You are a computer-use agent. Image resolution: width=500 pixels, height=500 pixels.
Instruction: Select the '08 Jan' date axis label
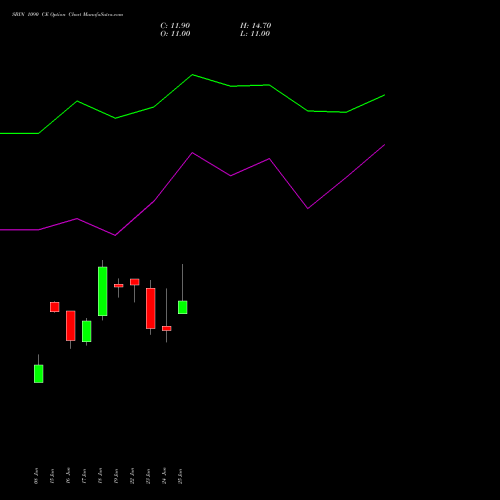point(36,476)
